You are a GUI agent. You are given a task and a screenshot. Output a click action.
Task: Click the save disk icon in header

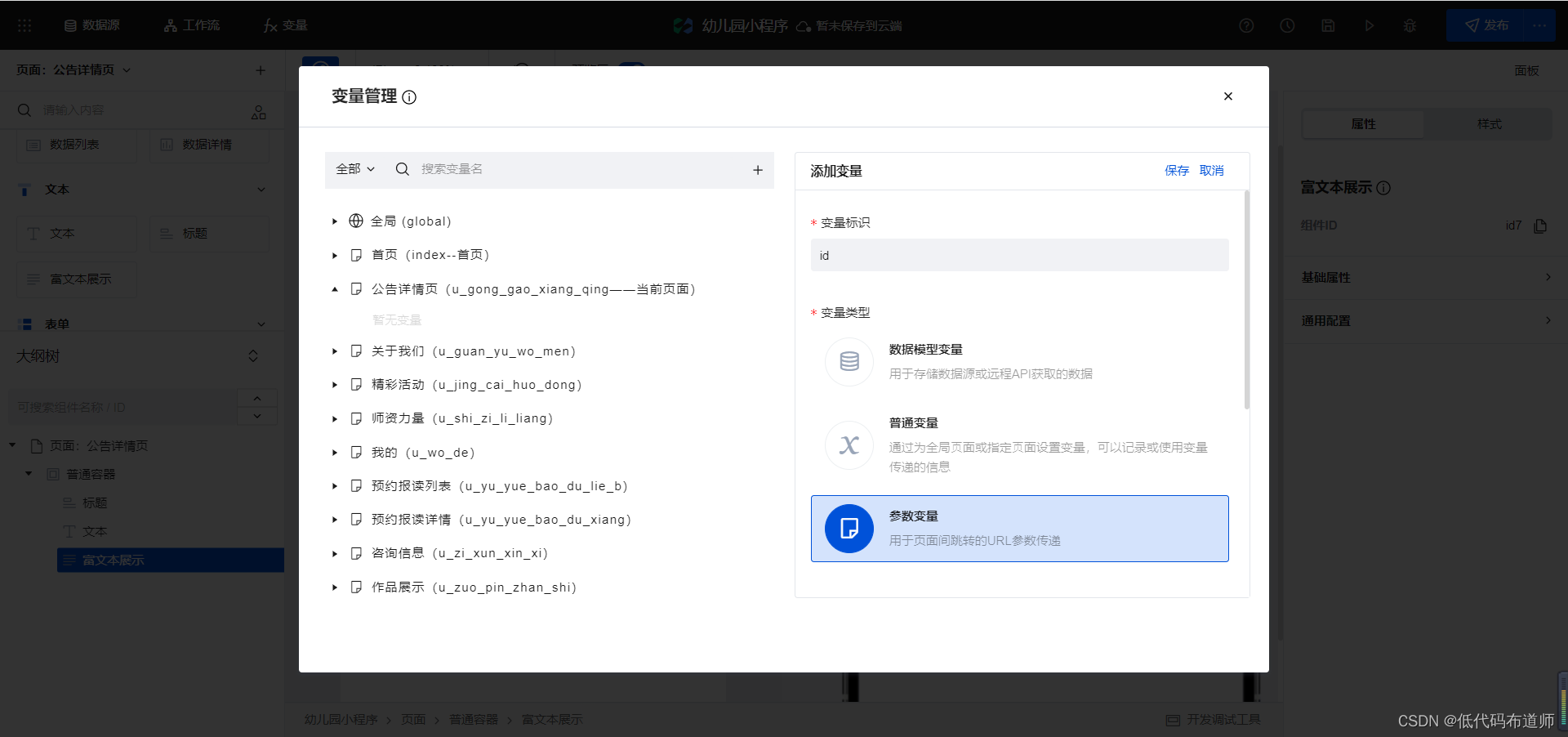[x=1328, y=25]
